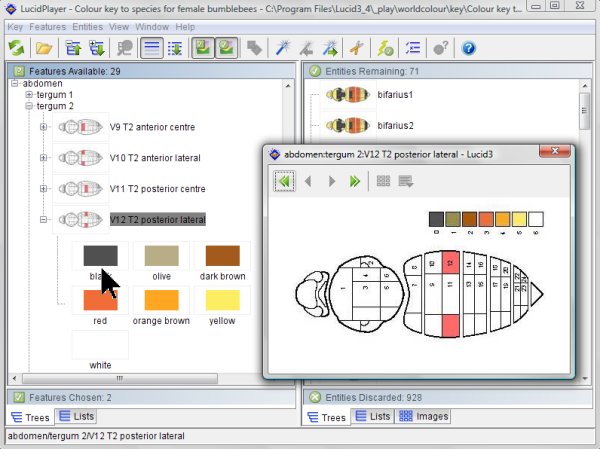Image resolution: width=600 pixels, height=449 pixels.
Task: Open the View menu
Action: [119, 27]
